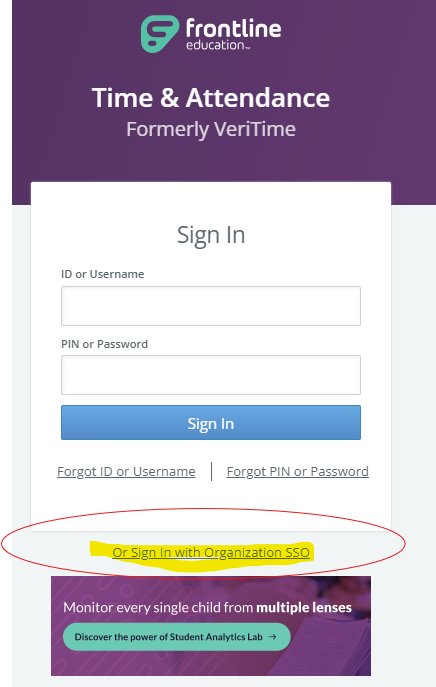Open the Forgot PIN or Password link
436x687 pixels.
(298, 471)
